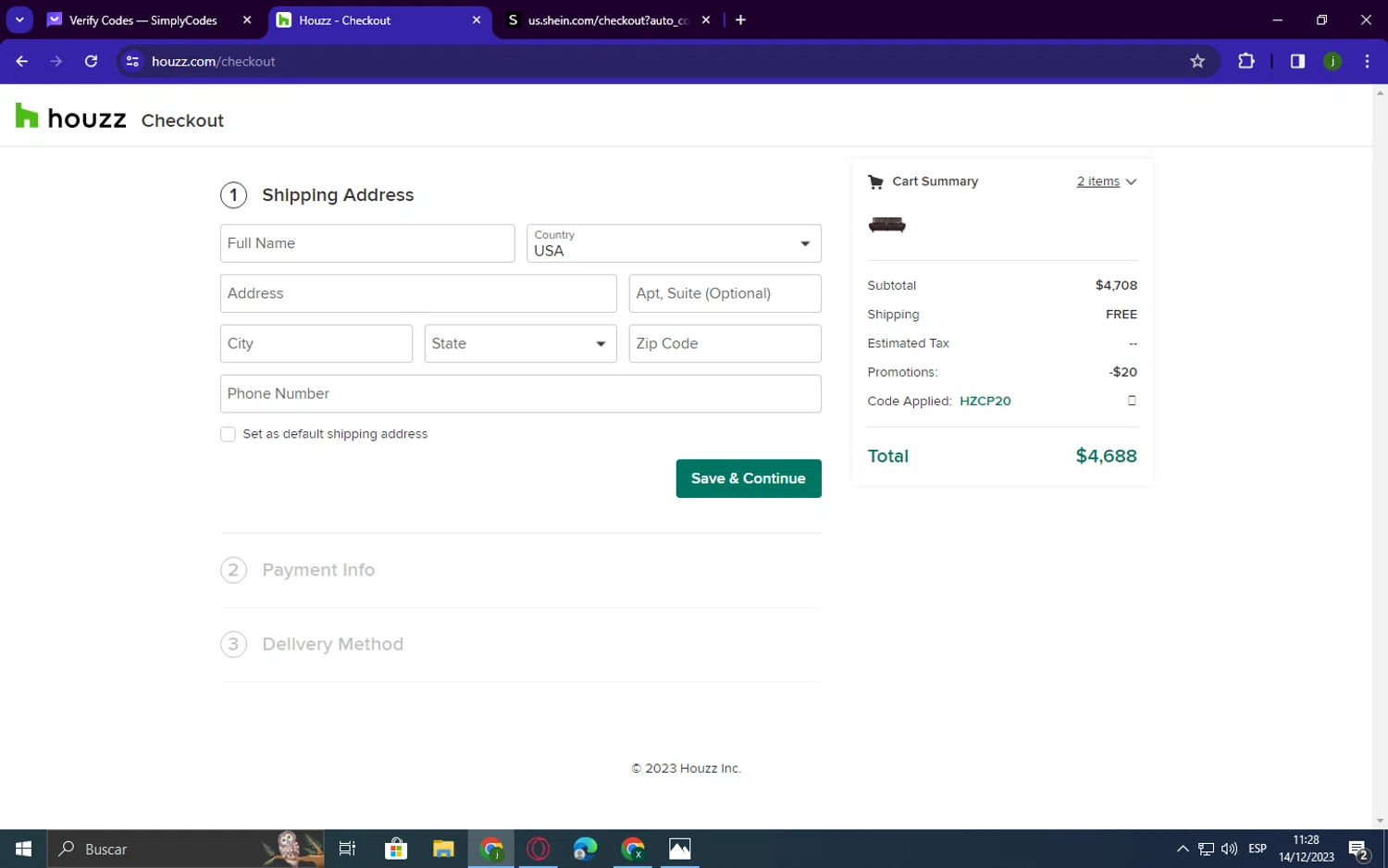Click the Buscar taskbar search box

point(185,849)
